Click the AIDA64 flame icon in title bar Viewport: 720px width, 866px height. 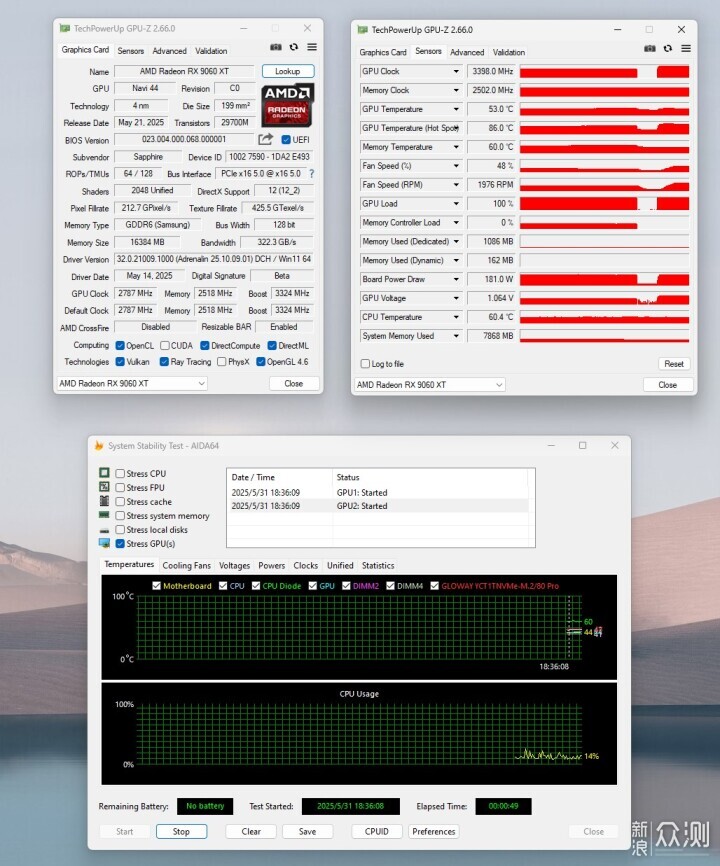[x=99, y=445]
